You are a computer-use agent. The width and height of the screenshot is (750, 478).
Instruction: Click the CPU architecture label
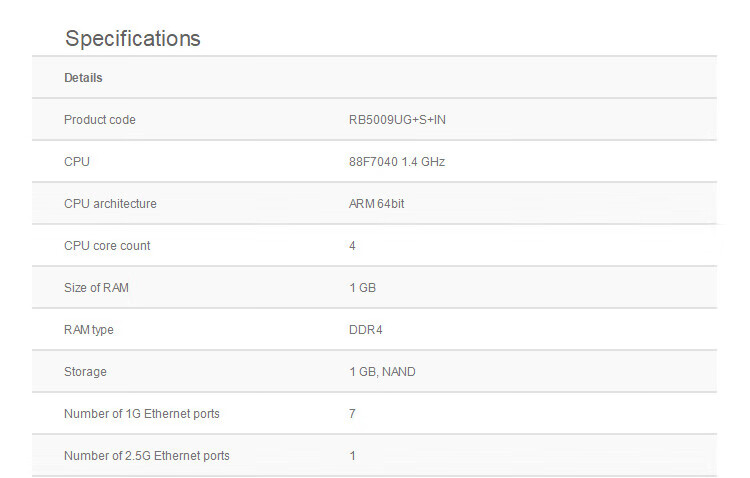click(x=110, y=204)
